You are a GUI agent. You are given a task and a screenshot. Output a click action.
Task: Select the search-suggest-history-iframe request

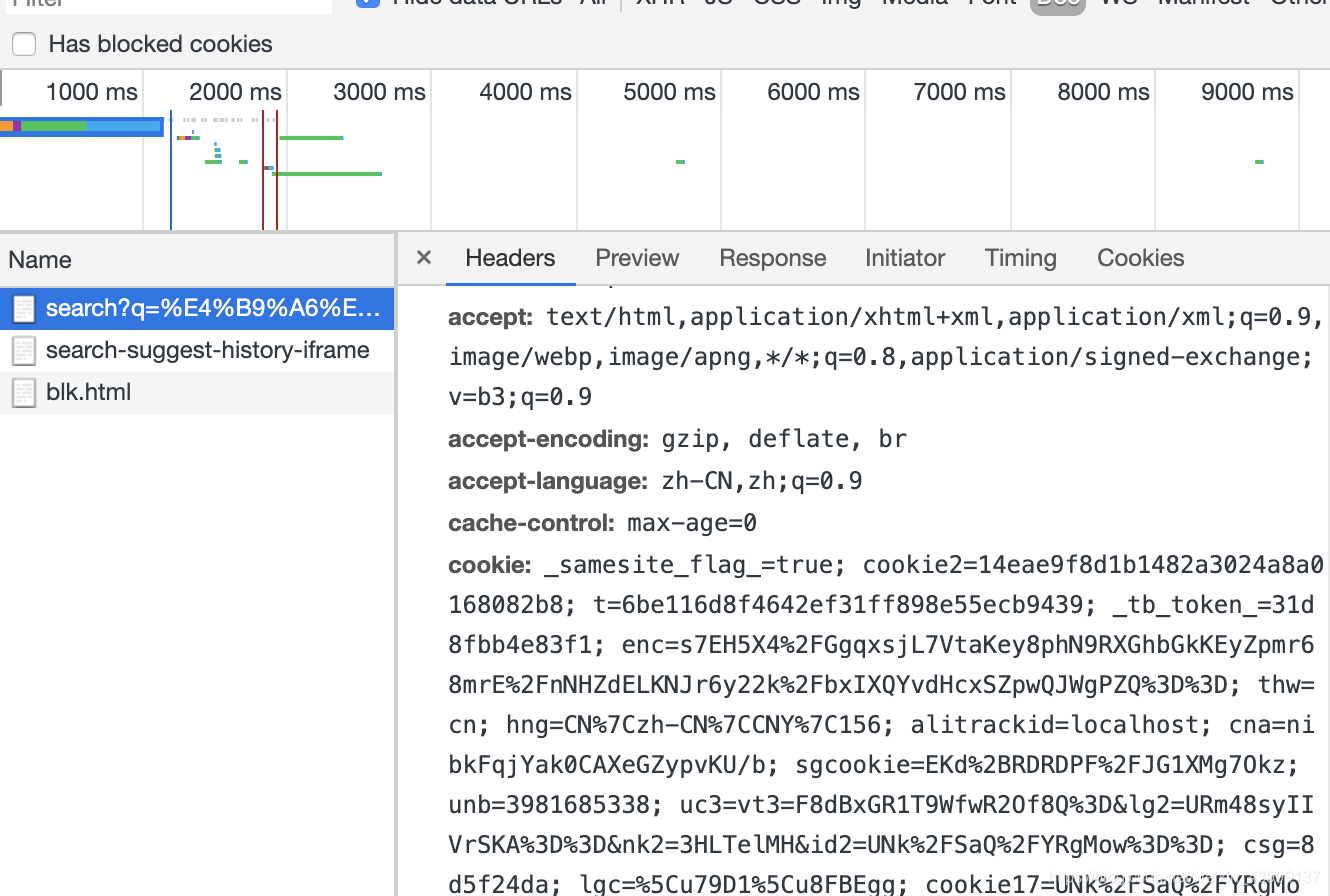pyautogui.click(x=197, y=350)
